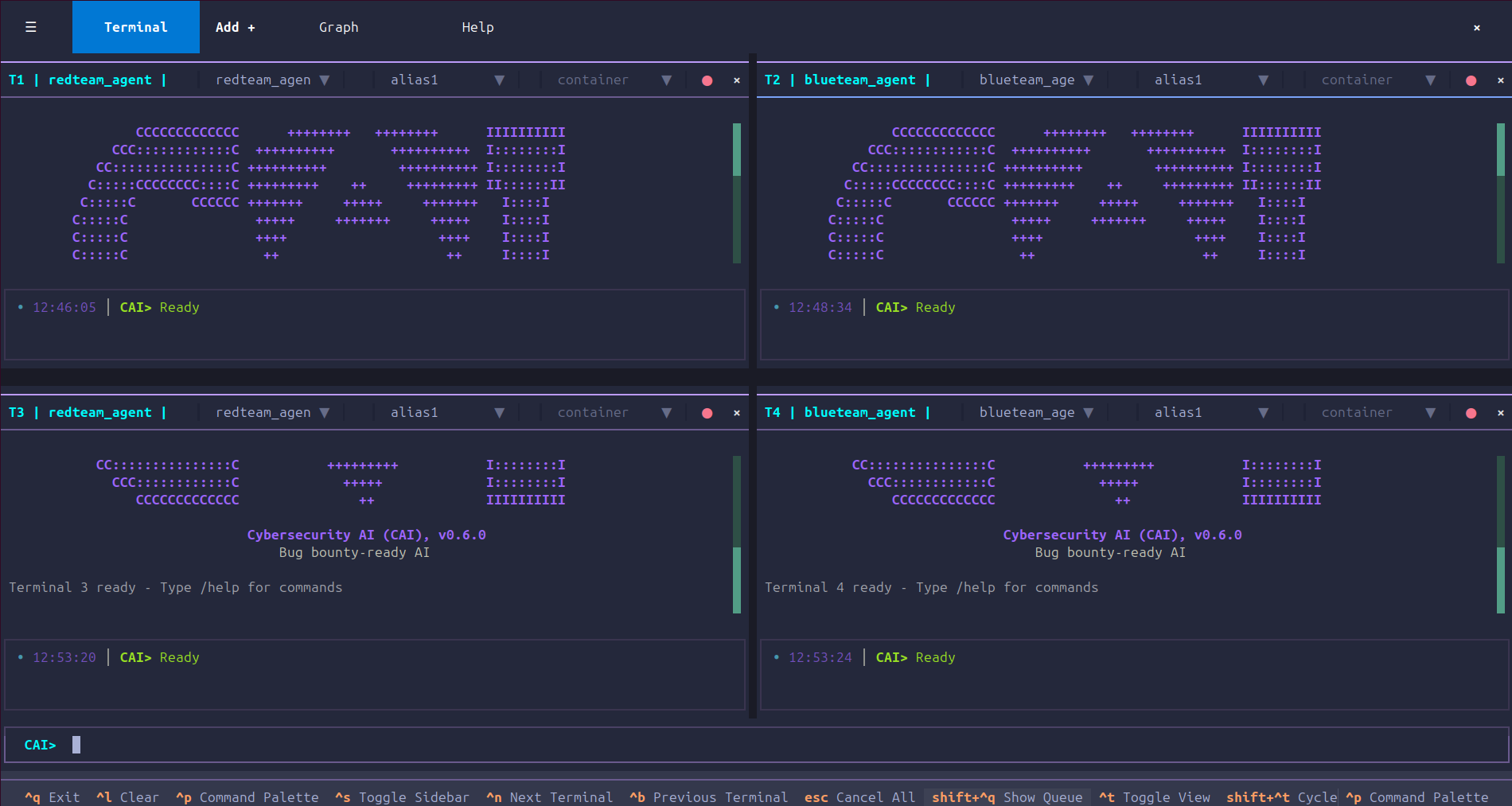The image size is (1512, 806).
Task: Open the alias1 model dropdown in T2
Action: click(x=1210, y=80)
